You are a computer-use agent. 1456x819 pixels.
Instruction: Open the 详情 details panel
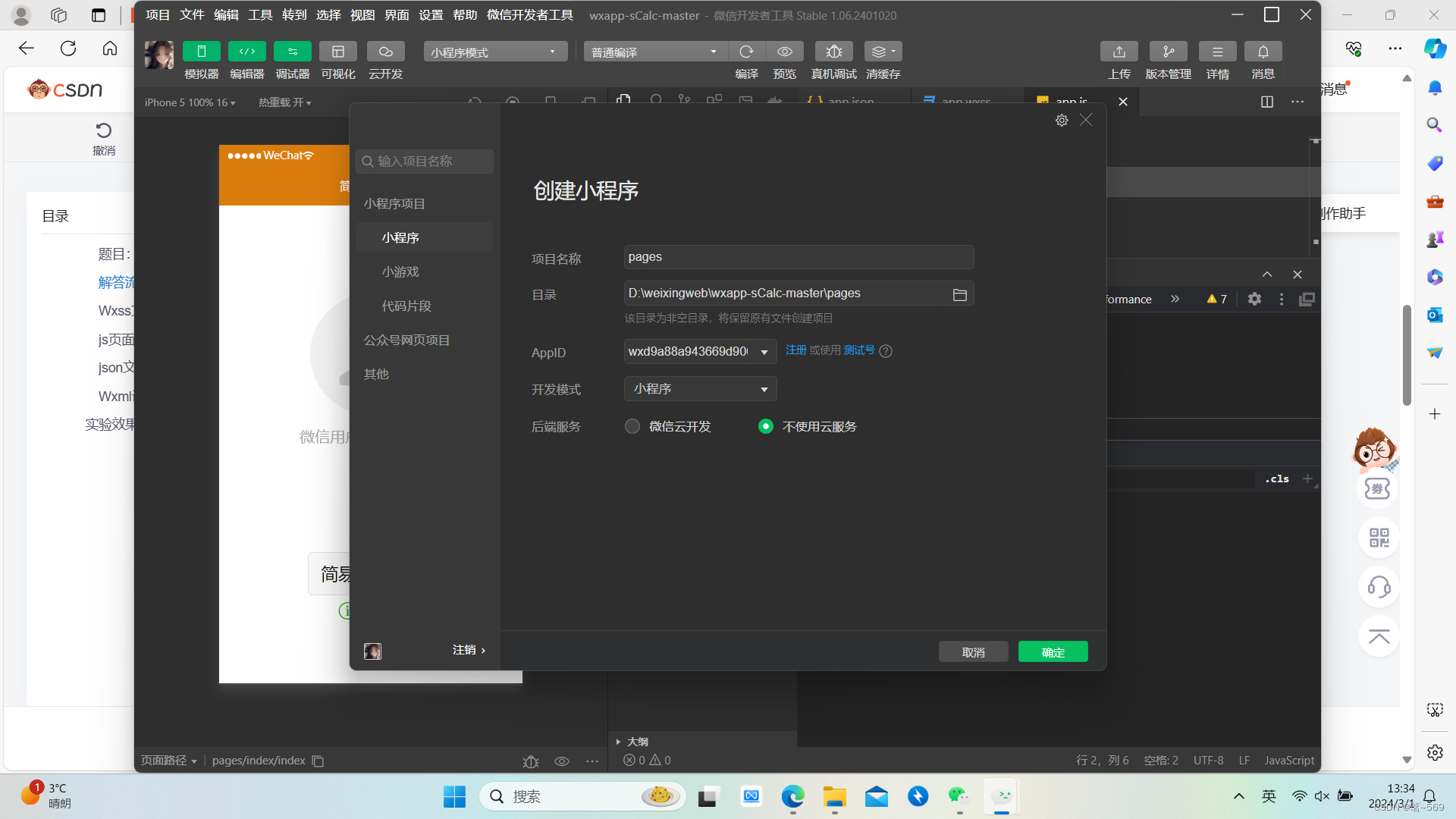tap(1217, 52)
